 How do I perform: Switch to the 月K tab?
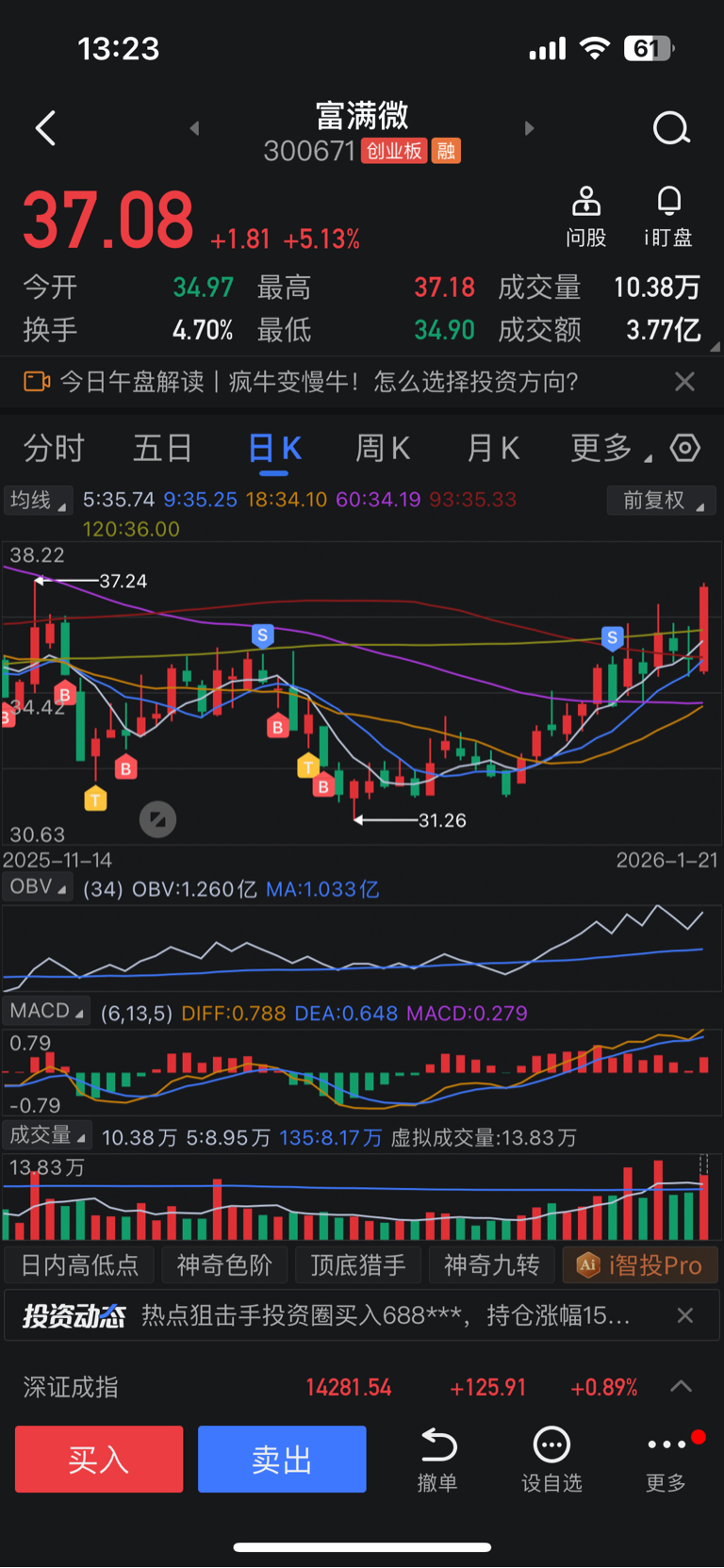click(493, 448)
